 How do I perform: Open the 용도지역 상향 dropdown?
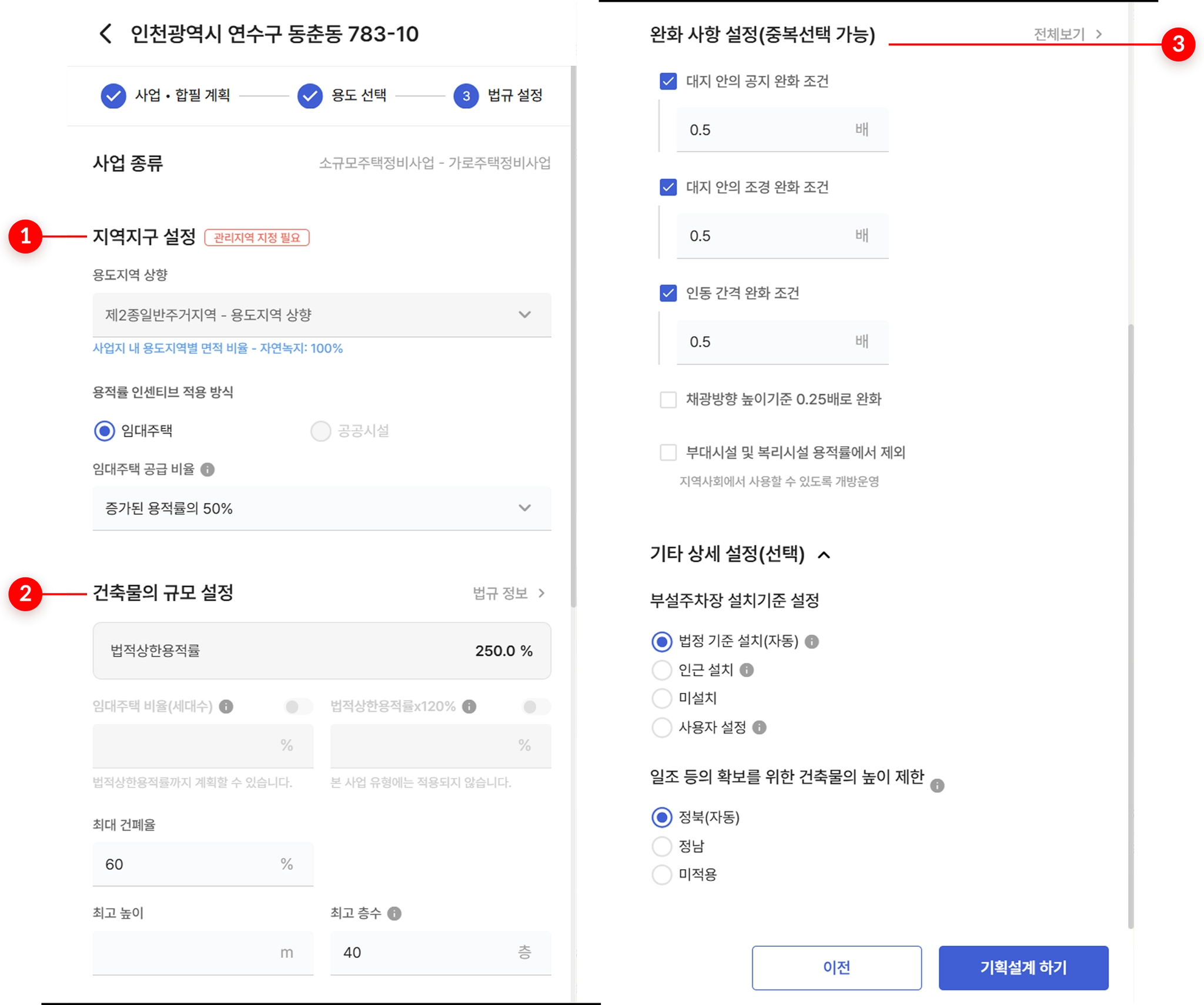click(322, 315)
